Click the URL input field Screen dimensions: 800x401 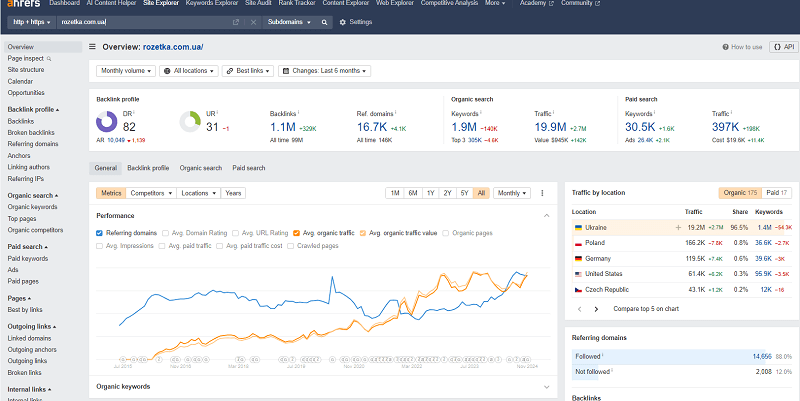point(144,22)
